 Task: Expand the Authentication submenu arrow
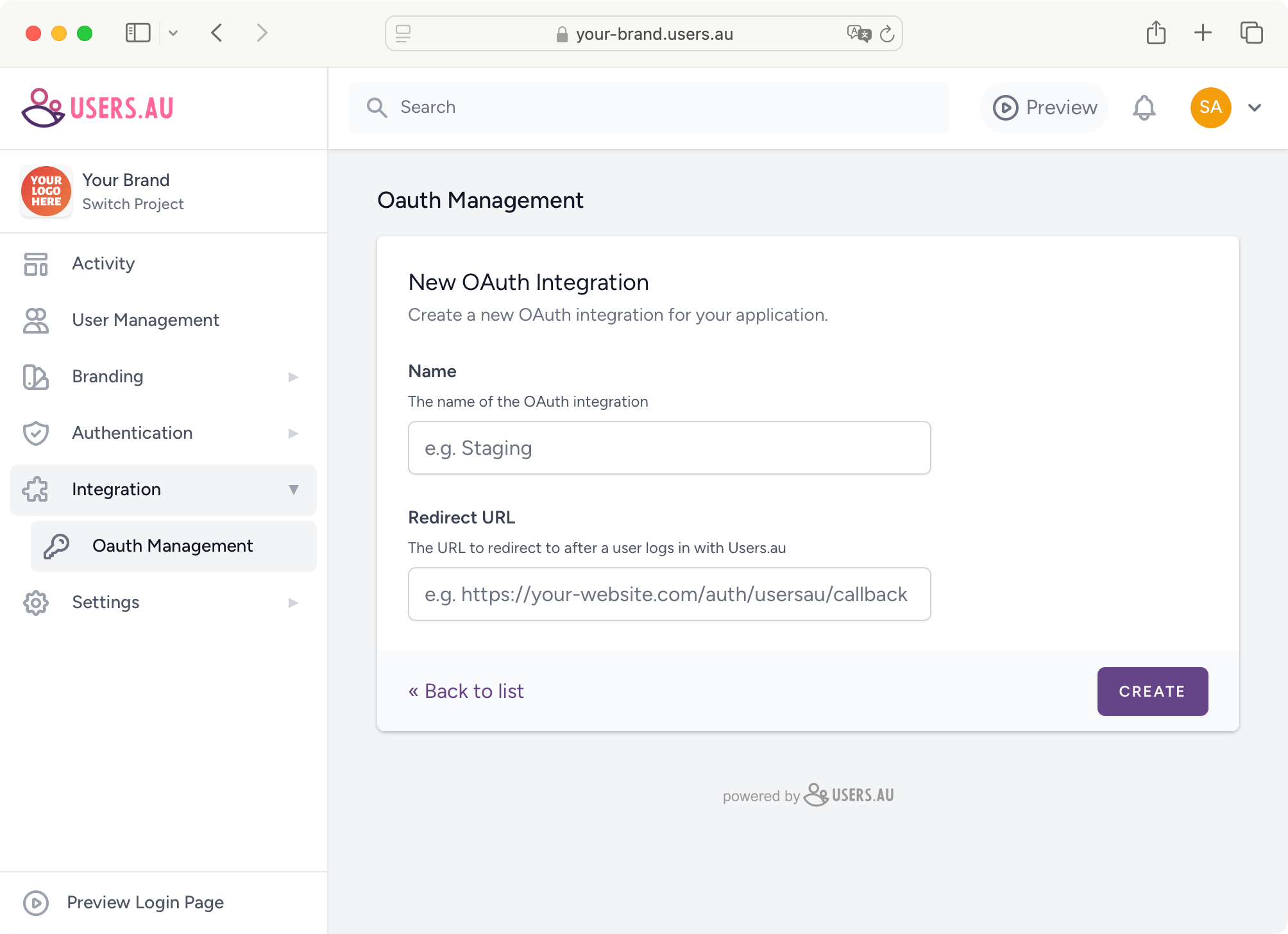click(x=293, y=433)
